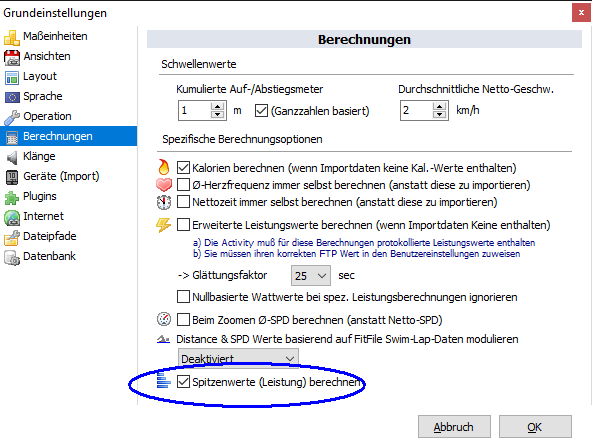Enable Ø-Herzfrequenz immer selbst berechnen
Viewport: 592px width, 446px height.
pyautogui.click(x=183, y=185)
